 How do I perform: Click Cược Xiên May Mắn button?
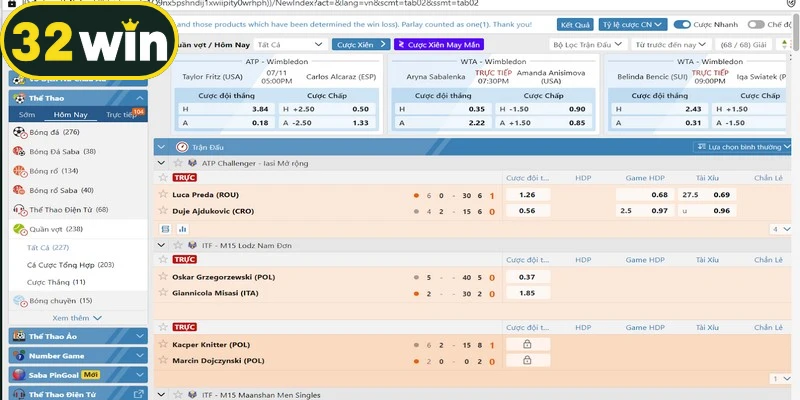439,44
